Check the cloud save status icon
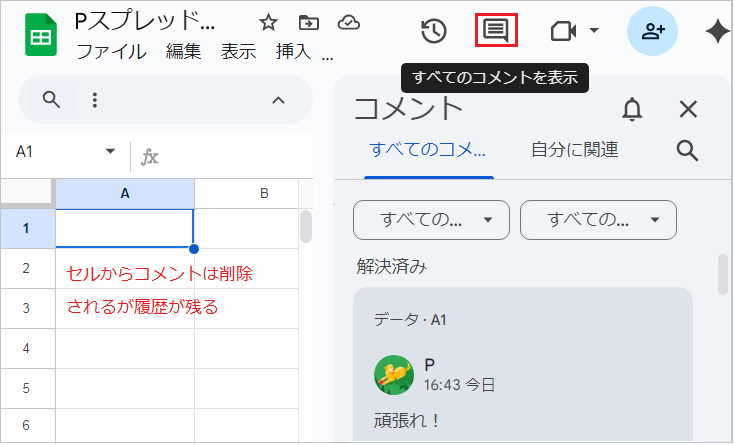The height and width of the screenshot is (445, 735). (x=348, y=23)
